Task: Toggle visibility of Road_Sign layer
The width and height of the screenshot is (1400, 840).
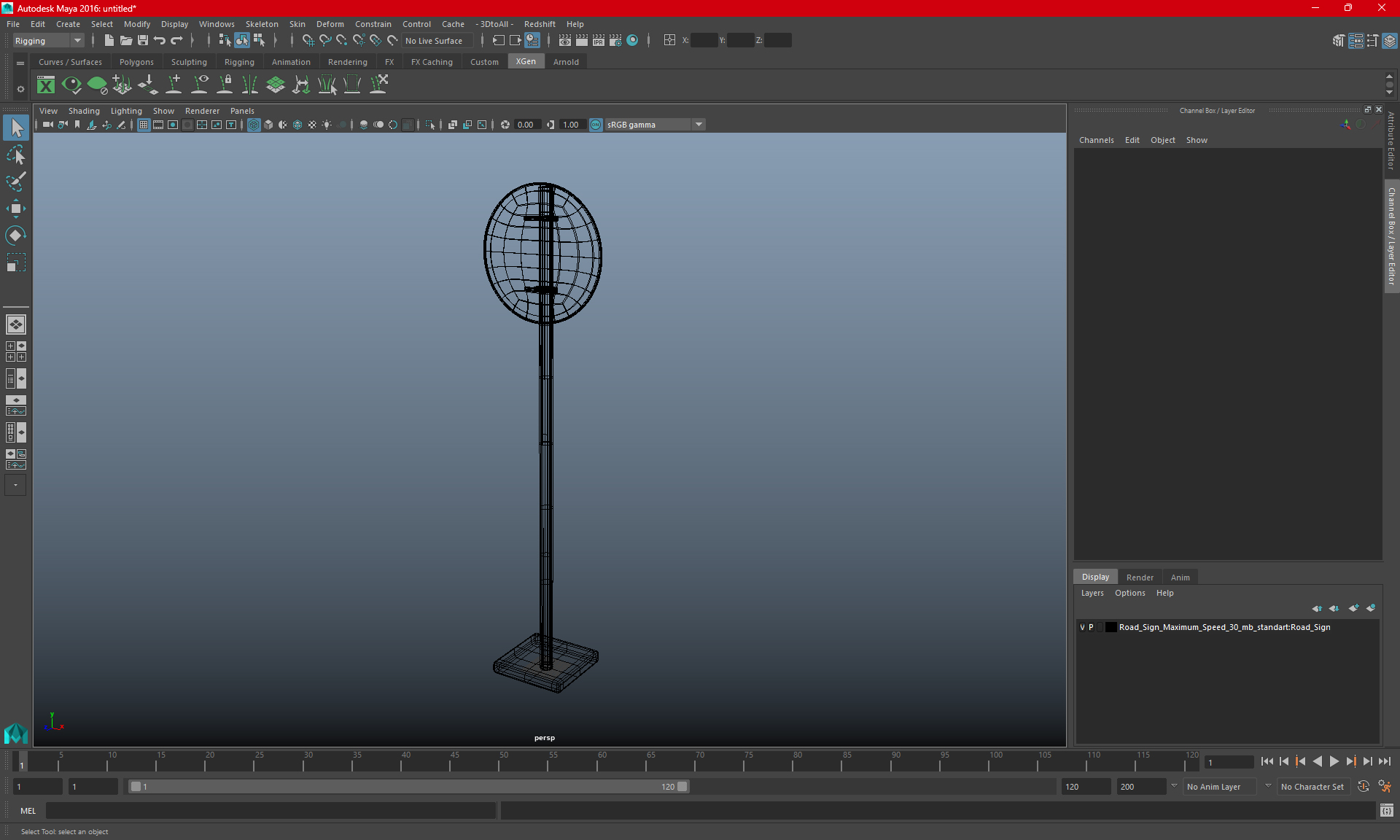Action: point(1083,627)
